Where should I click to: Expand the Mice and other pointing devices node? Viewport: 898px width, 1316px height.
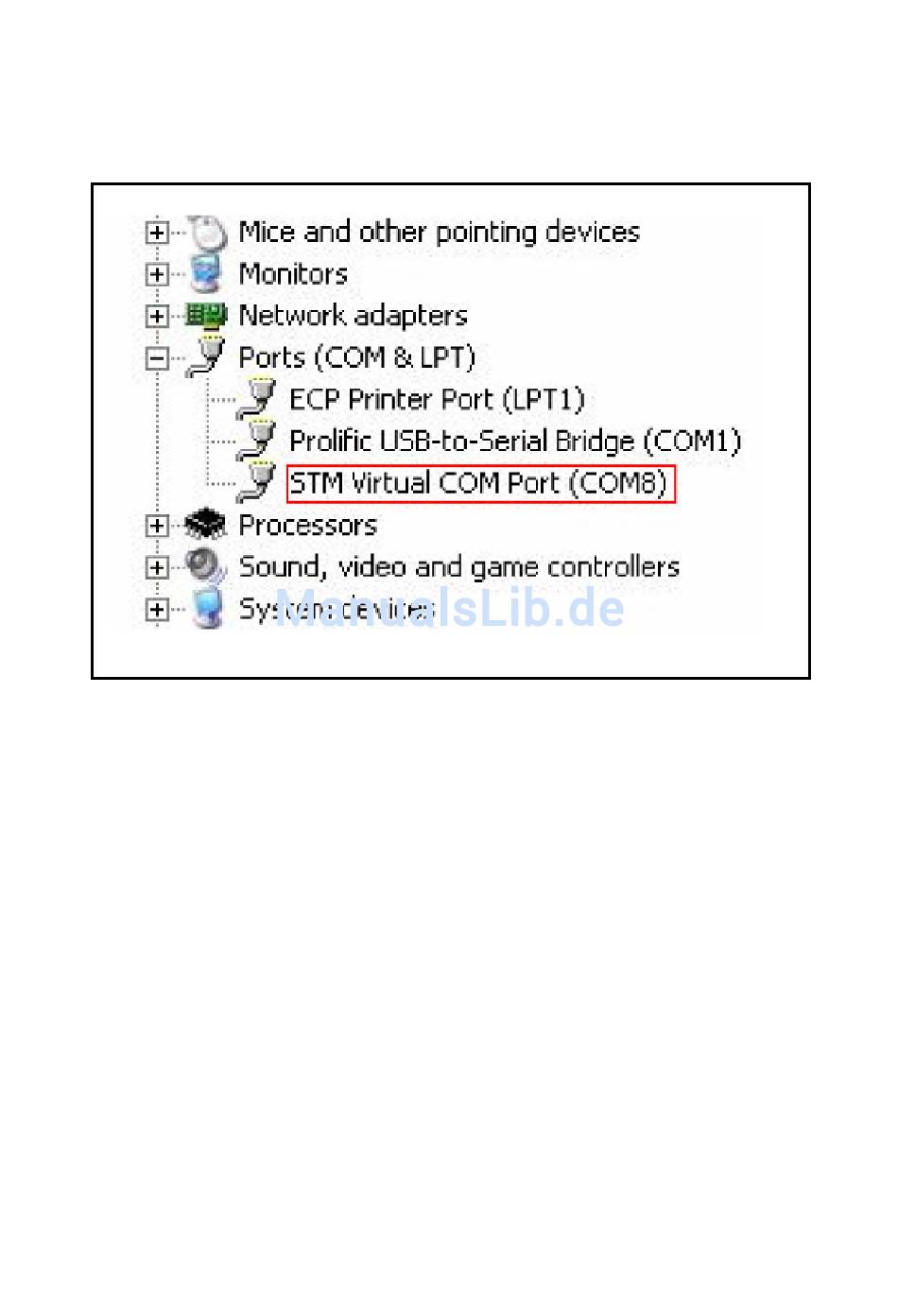pos(158,233)
